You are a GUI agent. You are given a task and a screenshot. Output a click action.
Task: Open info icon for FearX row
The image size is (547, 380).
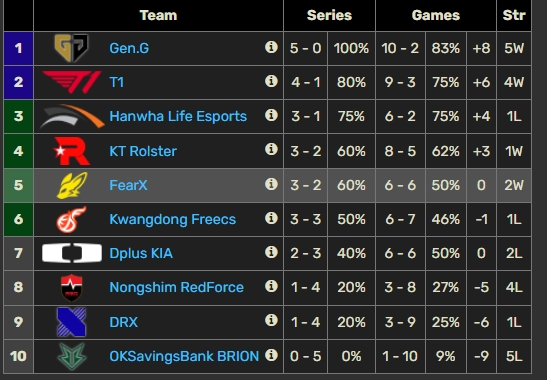(271, 184)
